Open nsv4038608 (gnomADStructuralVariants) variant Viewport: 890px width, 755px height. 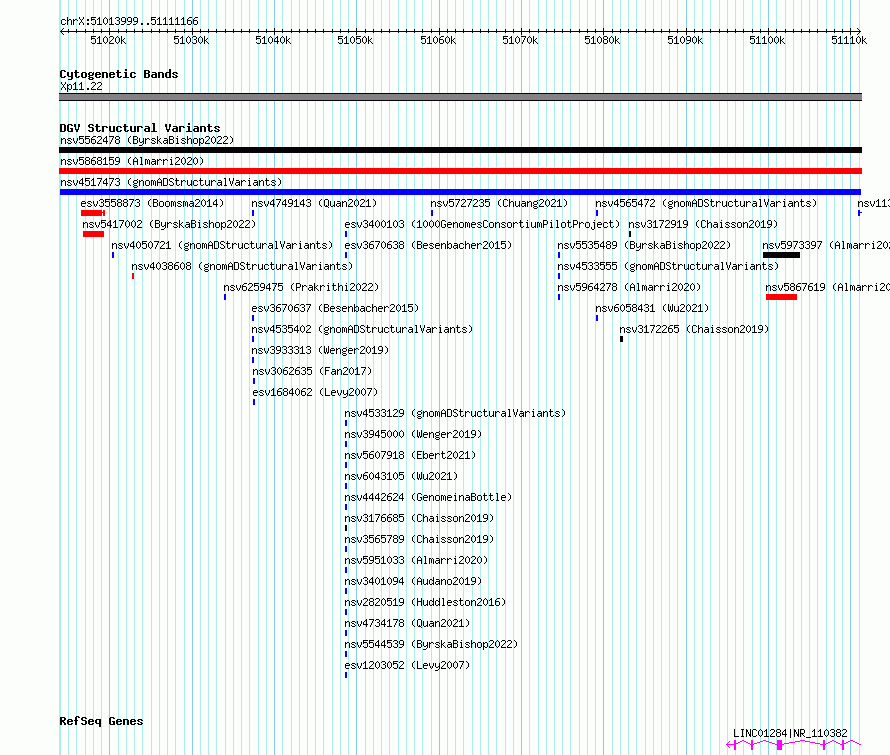242,266
